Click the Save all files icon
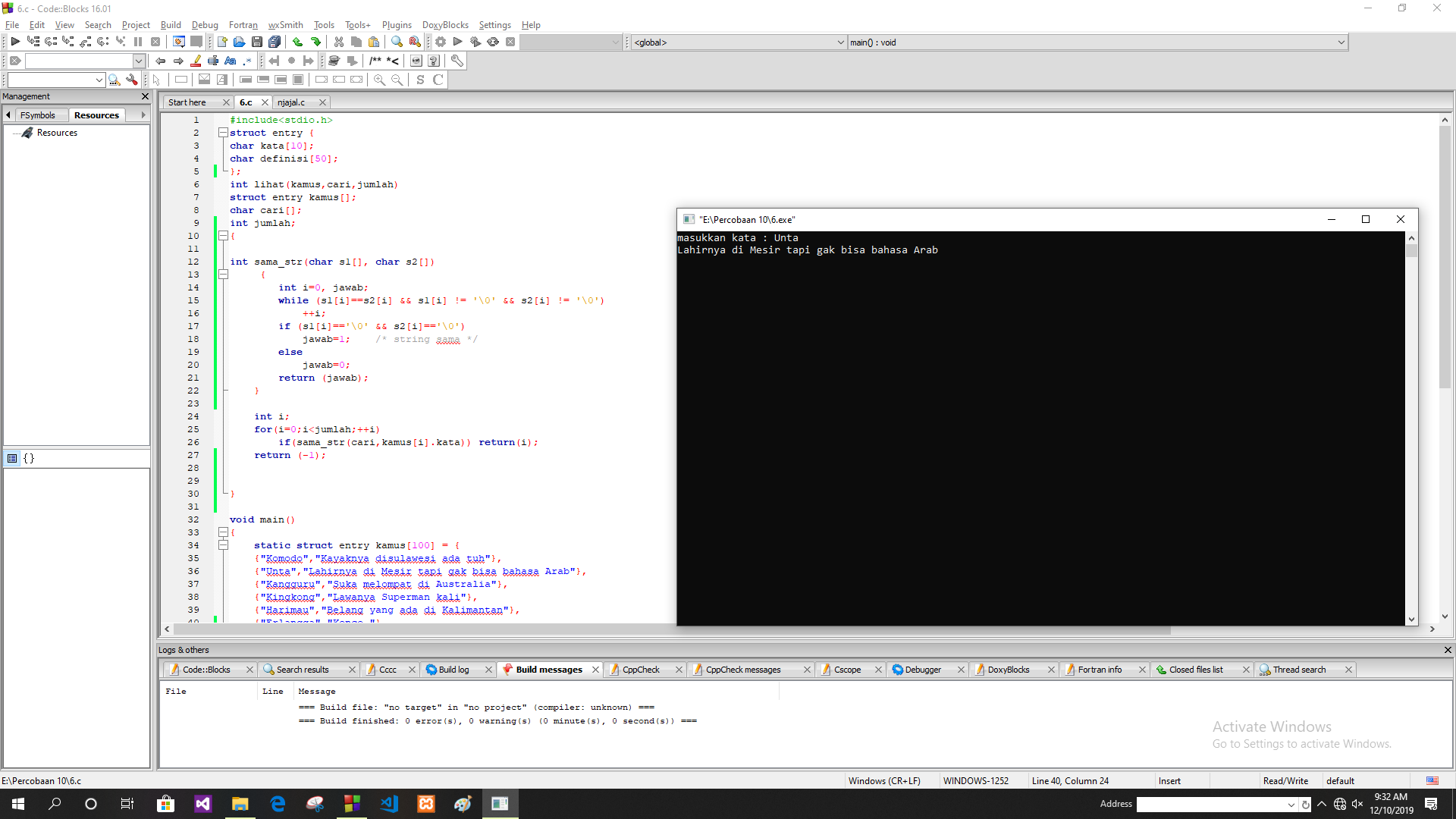 click(275, 42)
